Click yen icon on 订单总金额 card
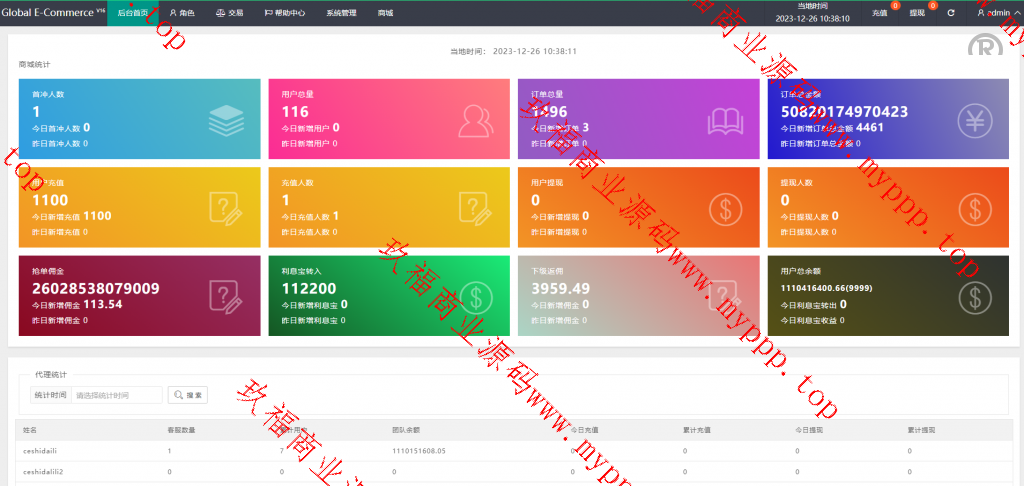 point(974,120)
